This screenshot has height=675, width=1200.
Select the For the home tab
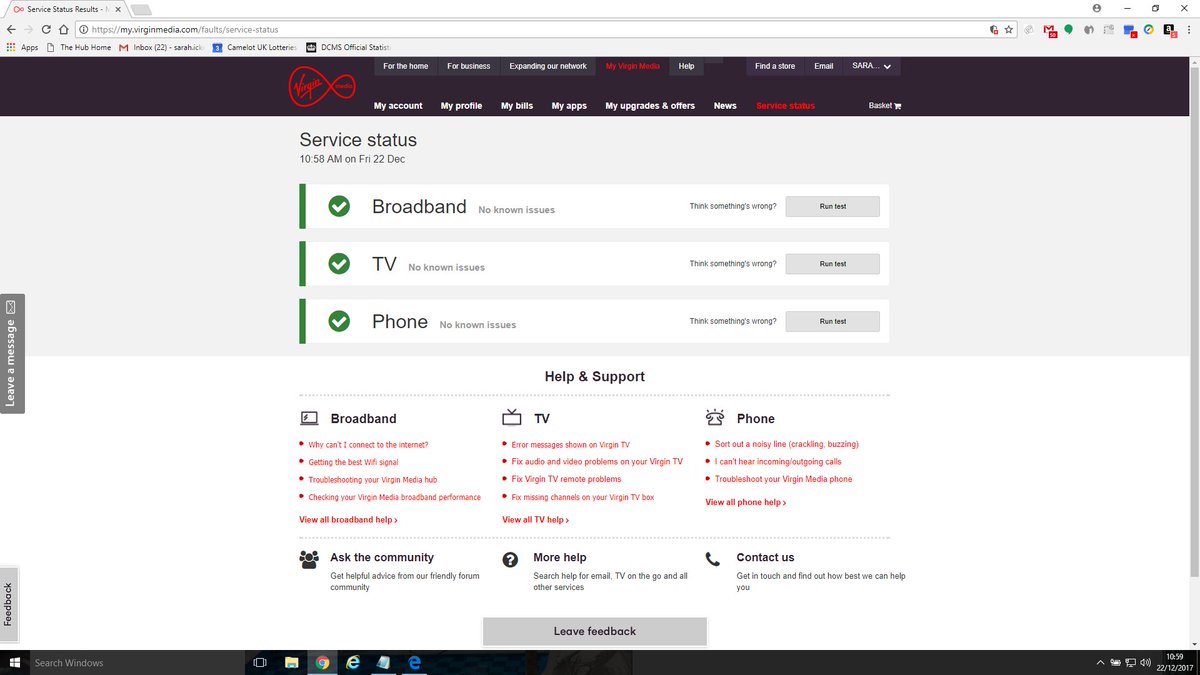[406, 66]
